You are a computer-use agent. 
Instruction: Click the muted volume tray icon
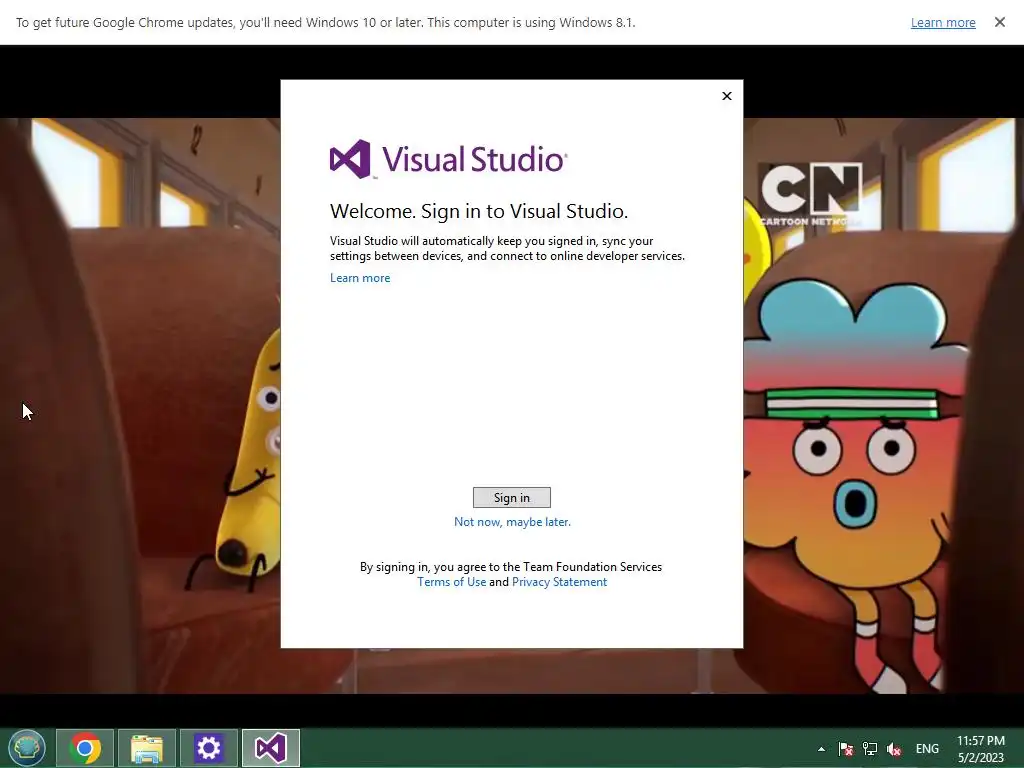[x=894, y=749]
